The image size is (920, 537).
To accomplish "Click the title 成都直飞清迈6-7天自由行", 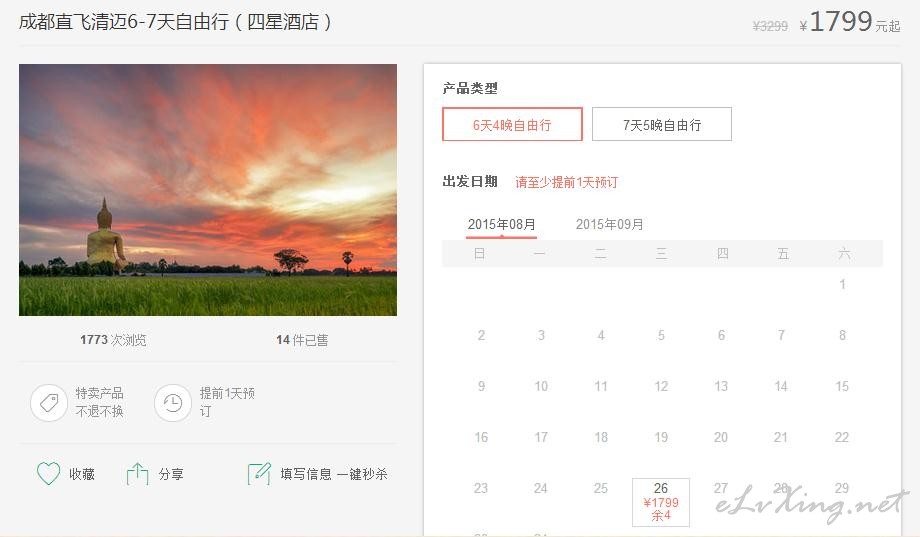I will [175, 22].
